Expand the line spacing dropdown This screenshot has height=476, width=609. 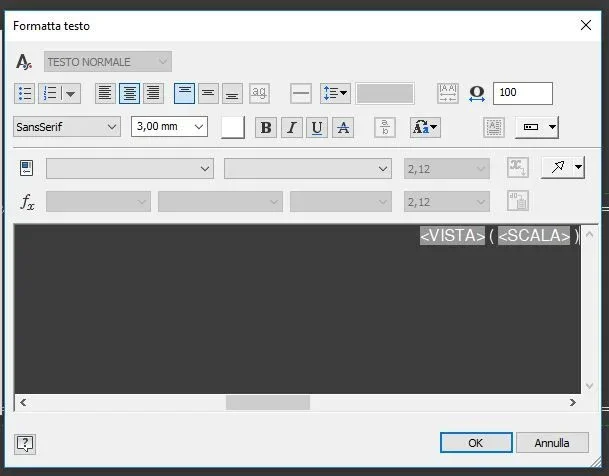click(336, 94)
